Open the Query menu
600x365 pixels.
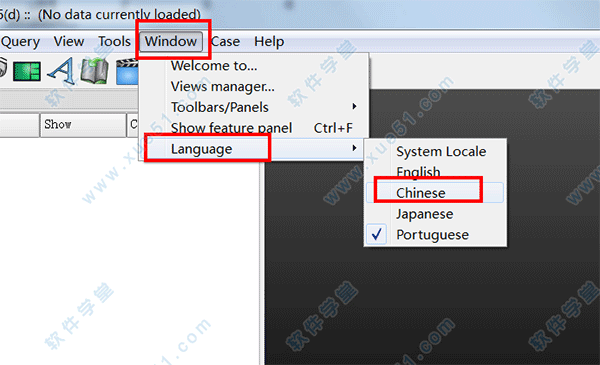tap(20, 41)
